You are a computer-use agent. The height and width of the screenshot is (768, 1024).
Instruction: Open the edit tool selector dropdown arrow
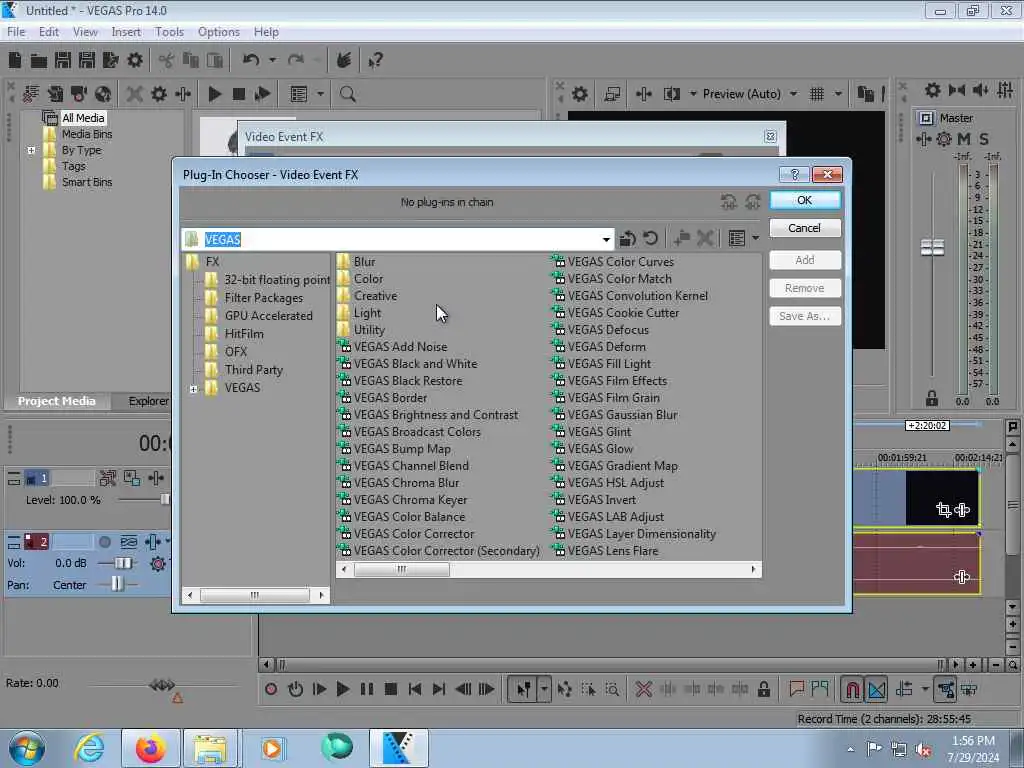pyautogui.click(x=544, y=689)
